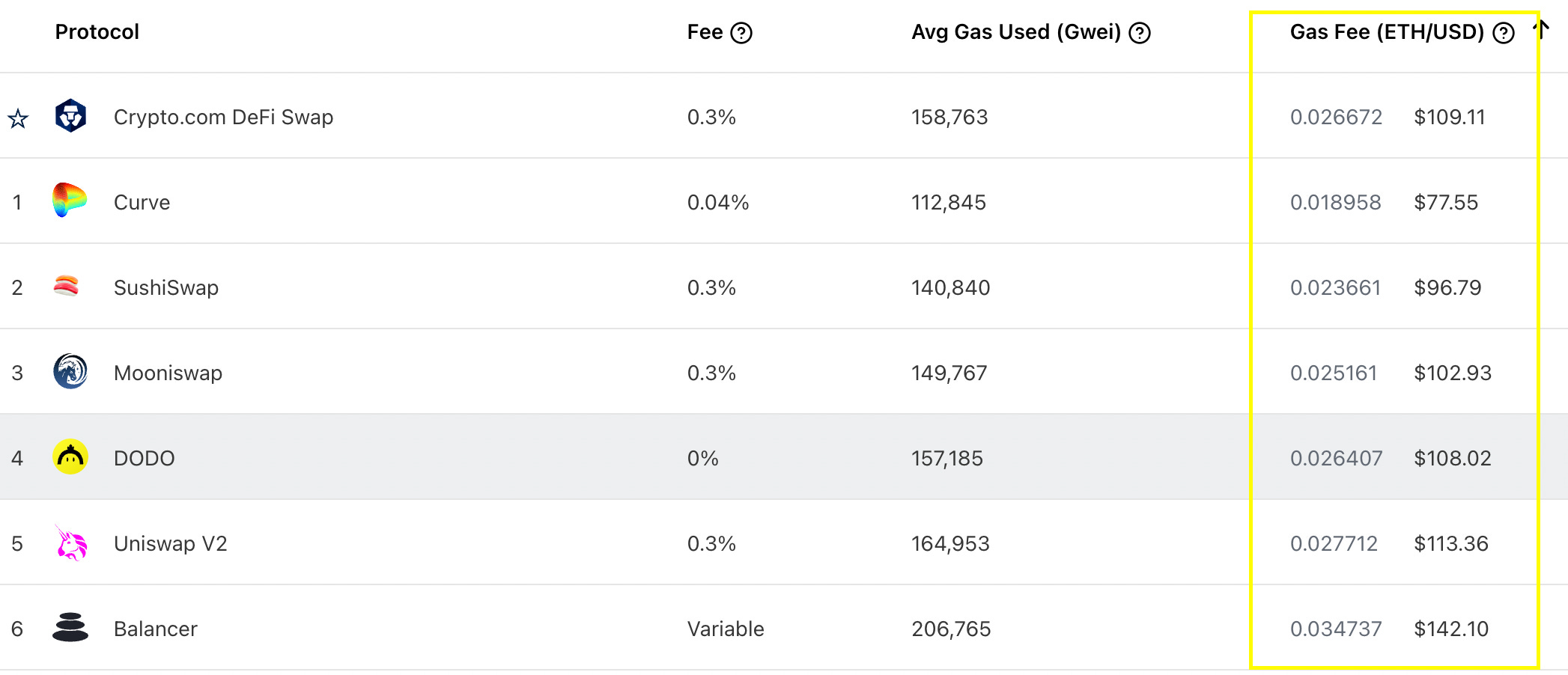Open the Fee column help tooltip icon

pos(741,33)
